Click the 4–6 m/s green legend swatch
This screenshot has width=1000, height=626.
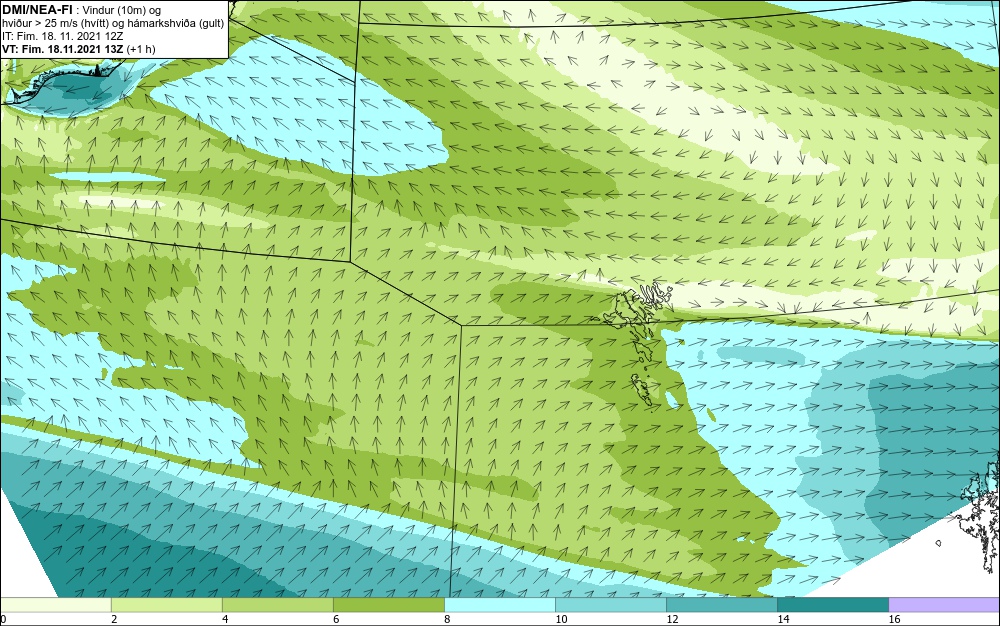[277, 604]
